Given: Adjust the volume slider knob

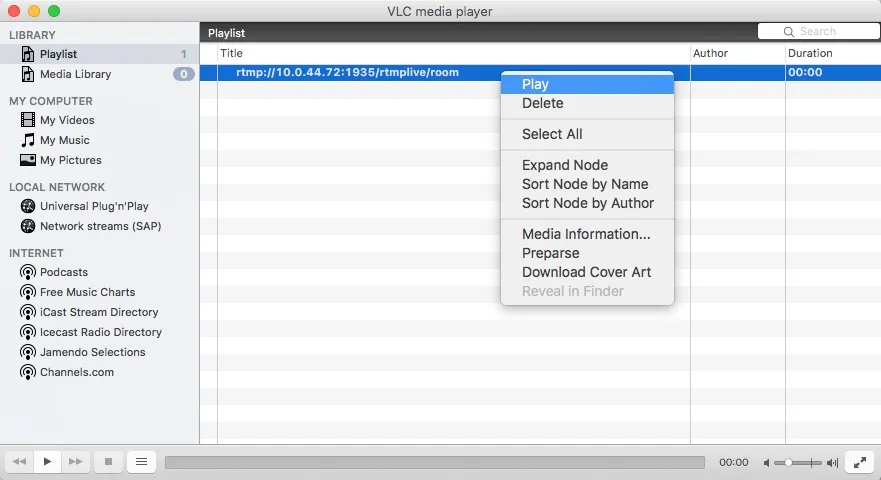Looking at the screenshot, I should (x=788, y=463).
